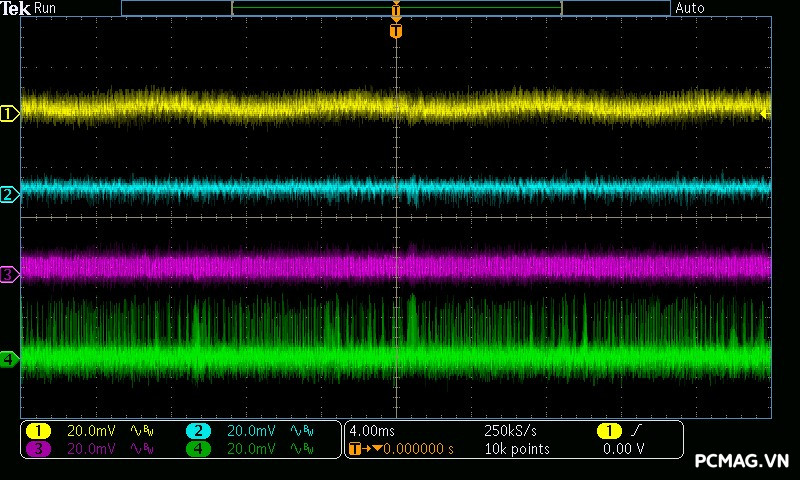800x480 pixels.
Task: Click the trigger source channel 1 badge
Action: click(608, 431)
